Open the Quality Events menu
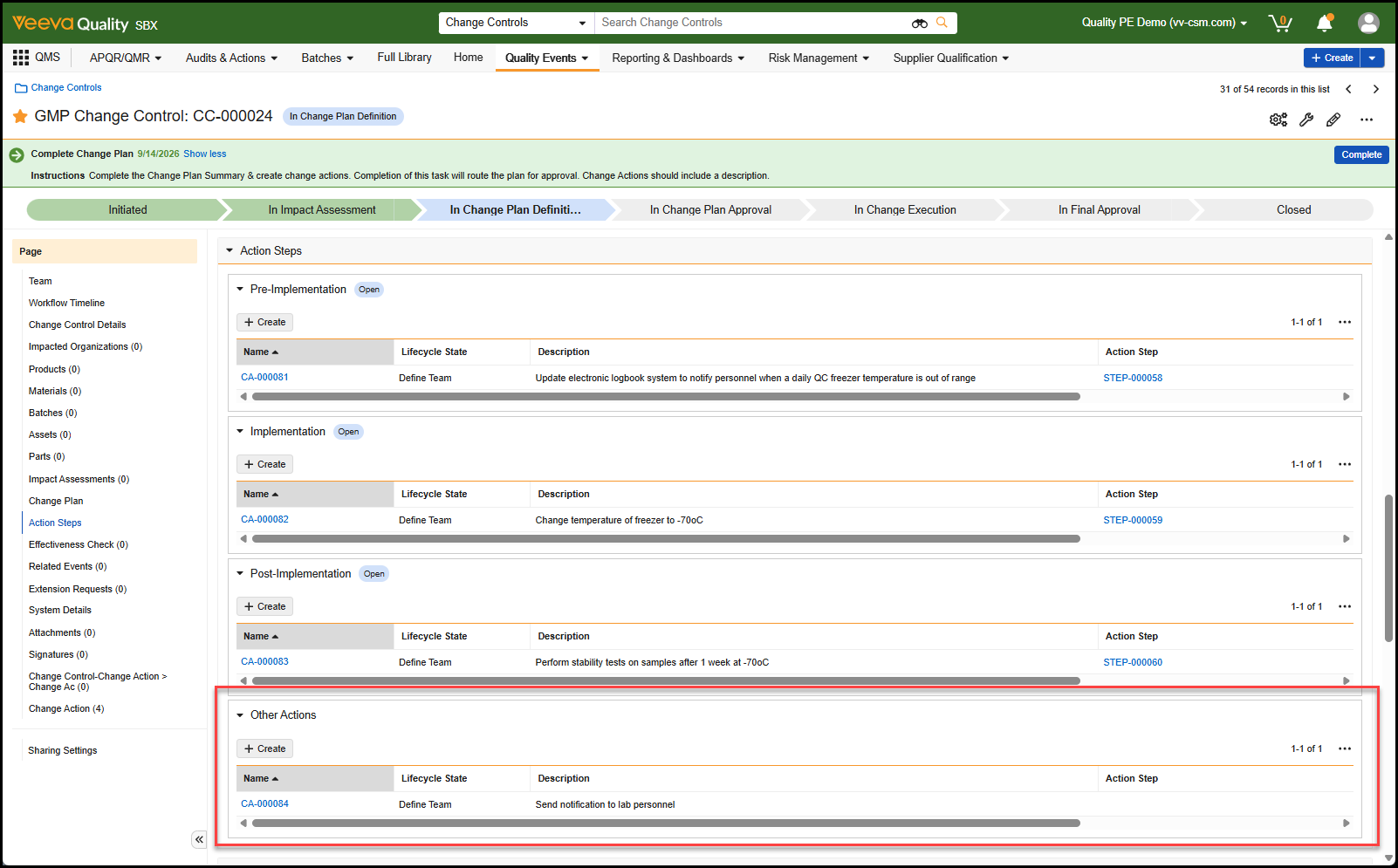1398x868 pixels. tap(546, 58)
